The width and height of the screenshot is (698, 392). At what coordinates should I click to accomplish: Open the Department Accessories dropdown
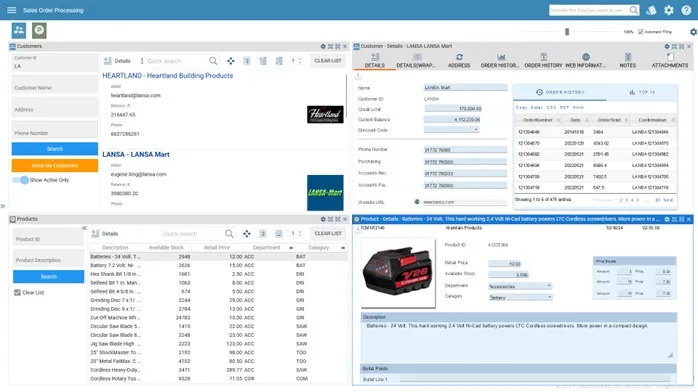tap(520, 286)
